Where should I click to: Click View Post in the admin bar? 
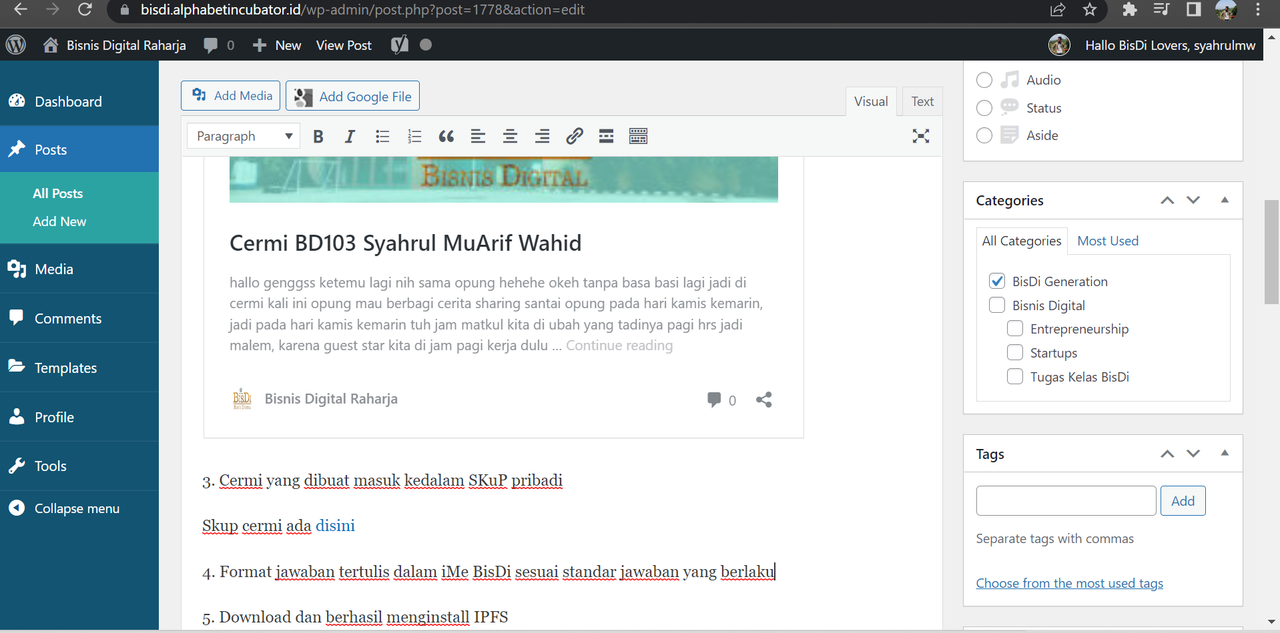point(344,45)
